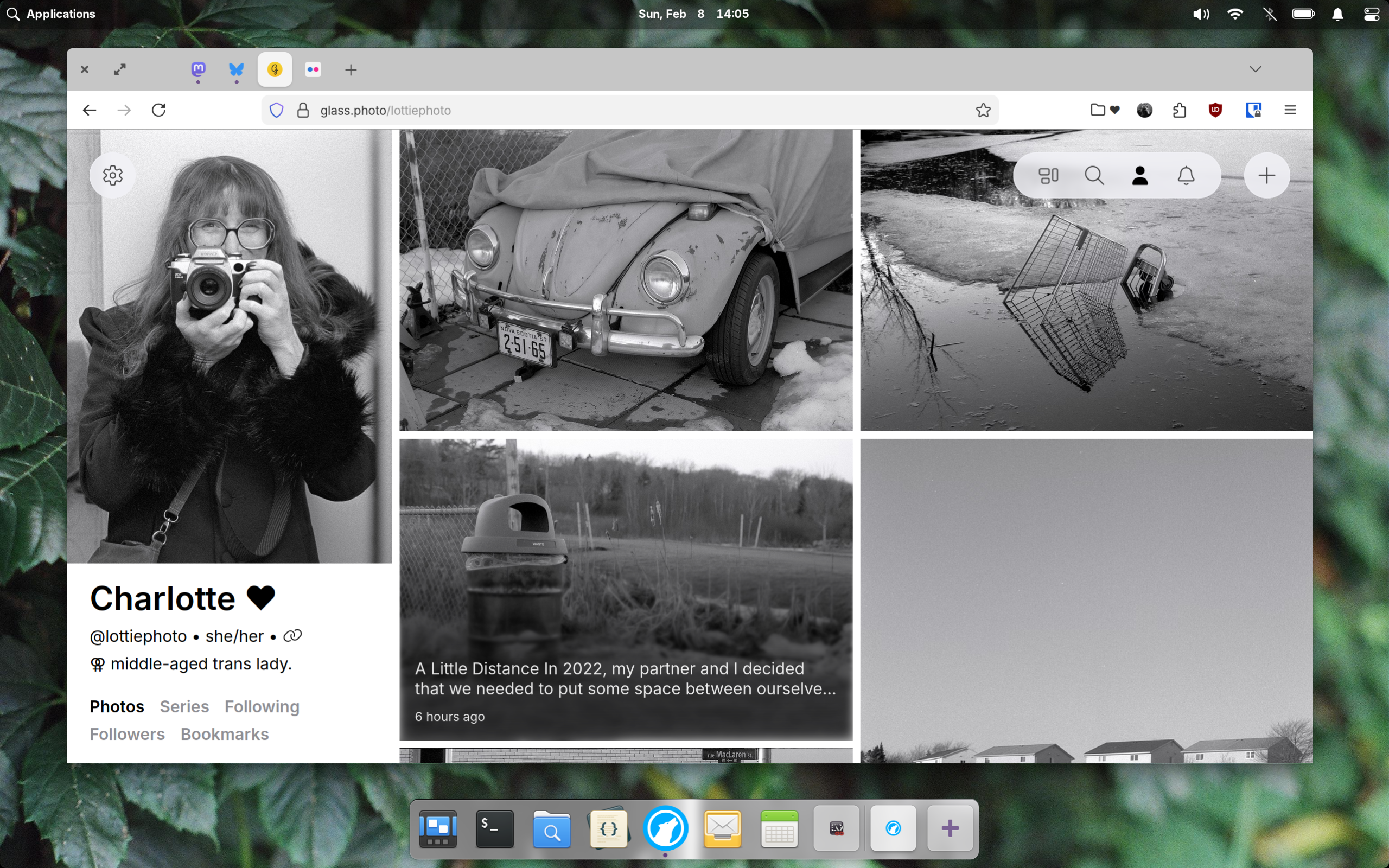Expand the list all tabs chevron
The height and width of the screenshot is (868, 1389).
click(x=1256, y=69)
